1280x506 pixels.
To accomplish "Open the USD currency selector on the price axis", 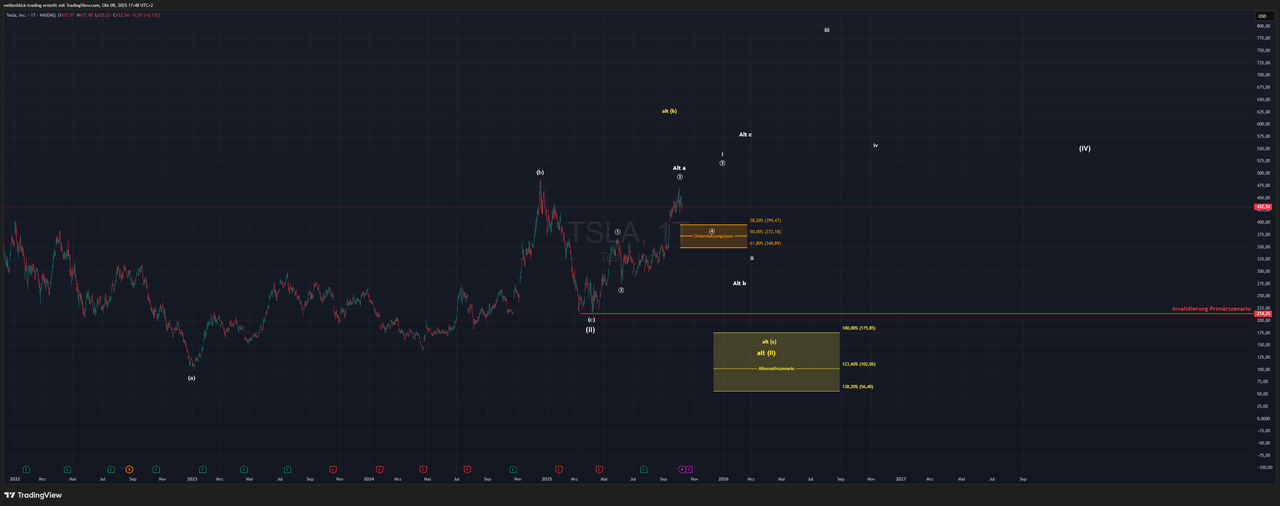I will point(1263,16).
